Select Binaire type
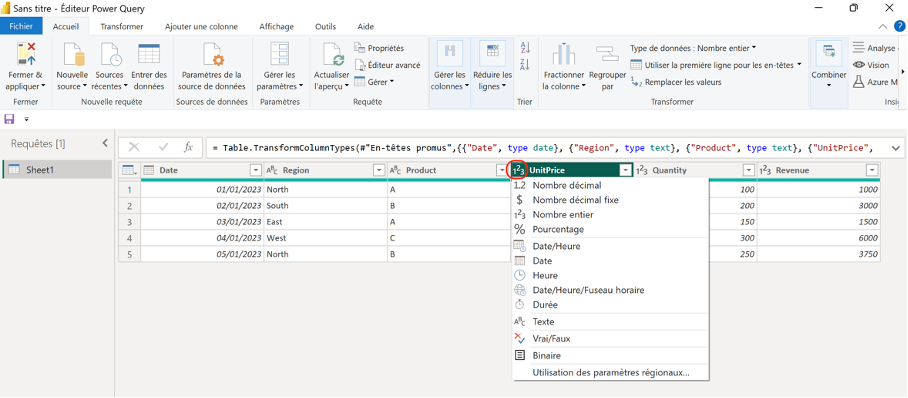Screen dimensions: 908x398 610,356
